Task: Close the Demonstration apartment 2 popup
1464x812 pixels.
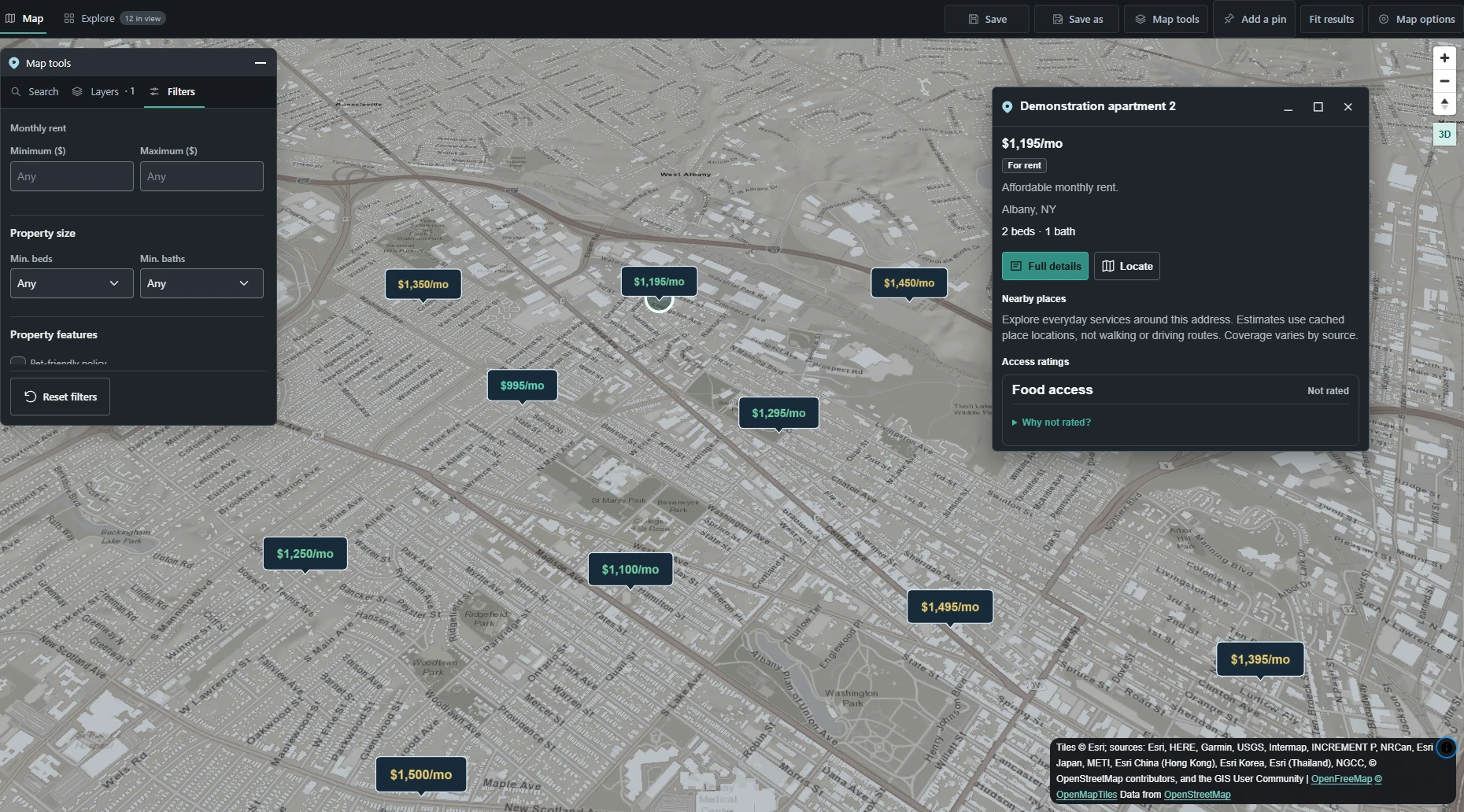Action: (1348, 107)
